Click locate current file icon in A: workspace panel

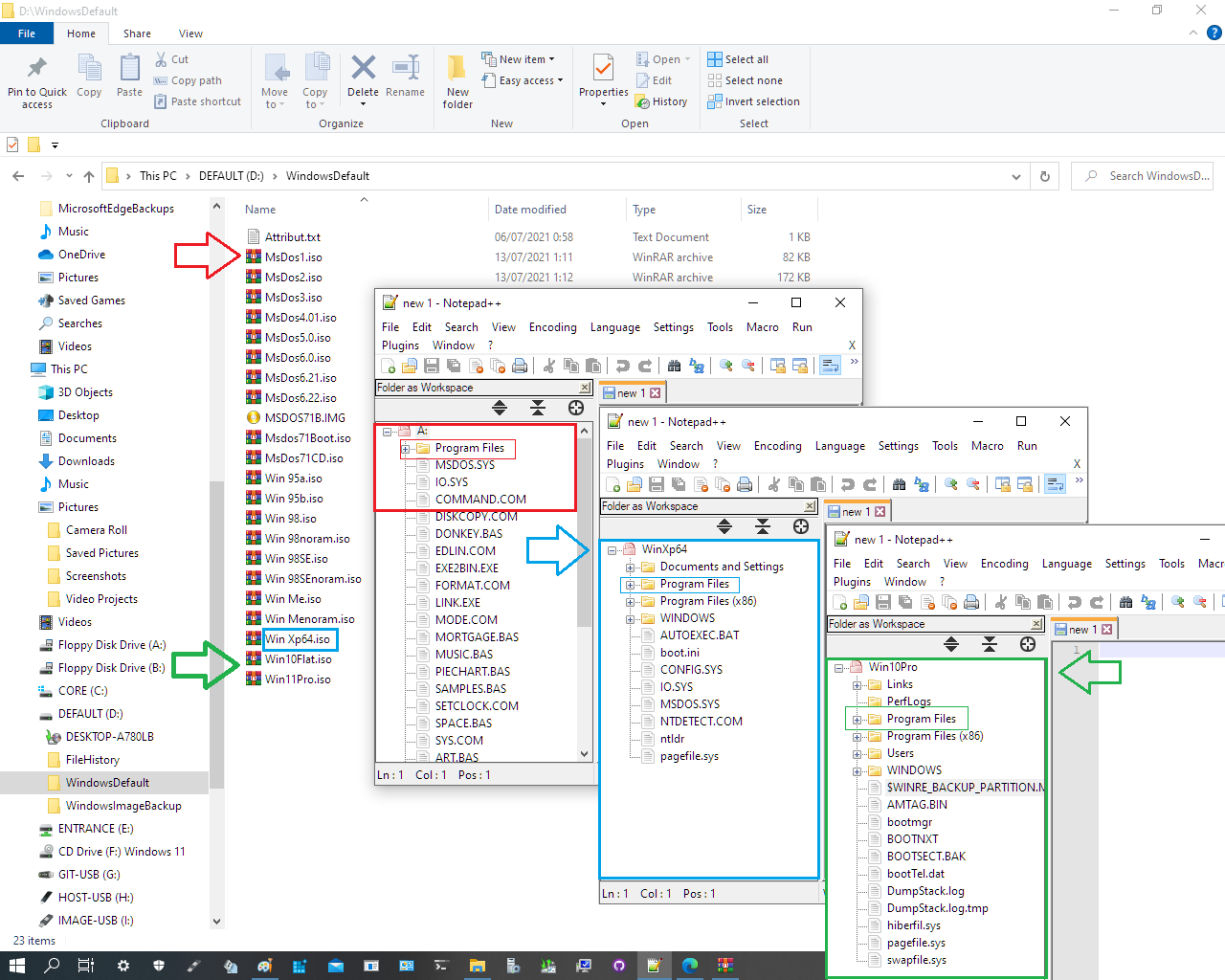click(576, 408)
